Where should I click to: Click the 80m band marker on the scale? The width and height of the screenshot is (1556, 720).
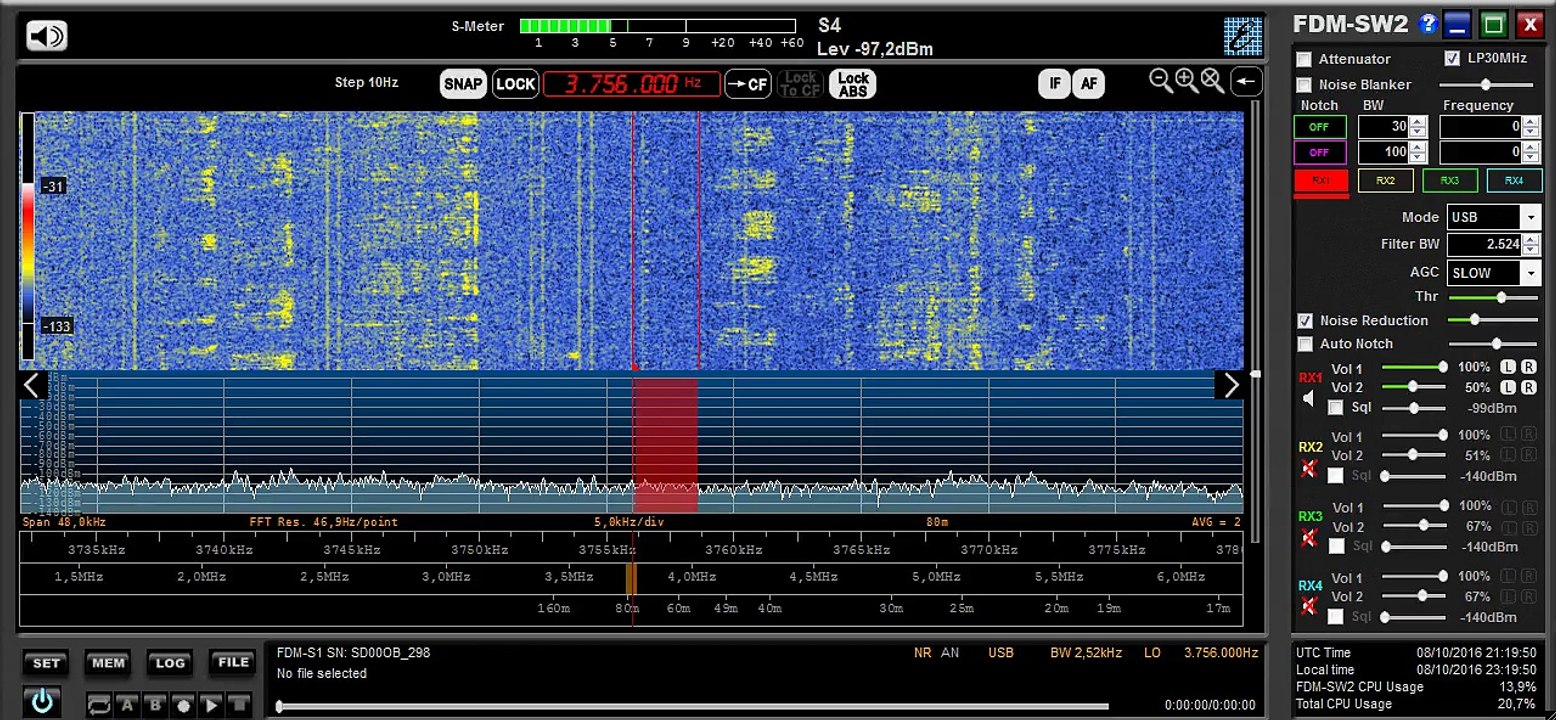(x=627, y=608)
